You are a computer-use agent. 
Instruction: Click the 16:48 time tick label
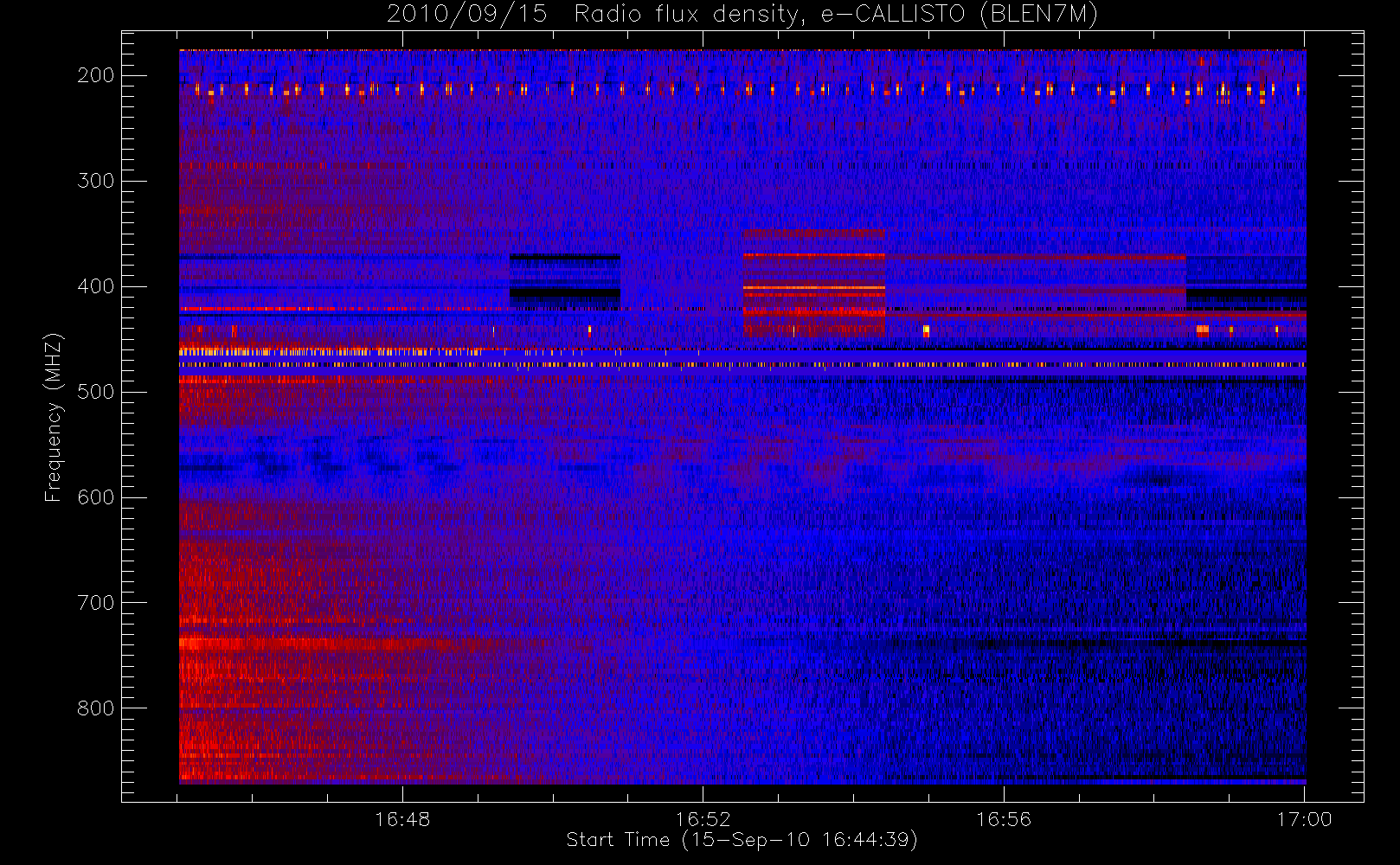coord(402,819)
